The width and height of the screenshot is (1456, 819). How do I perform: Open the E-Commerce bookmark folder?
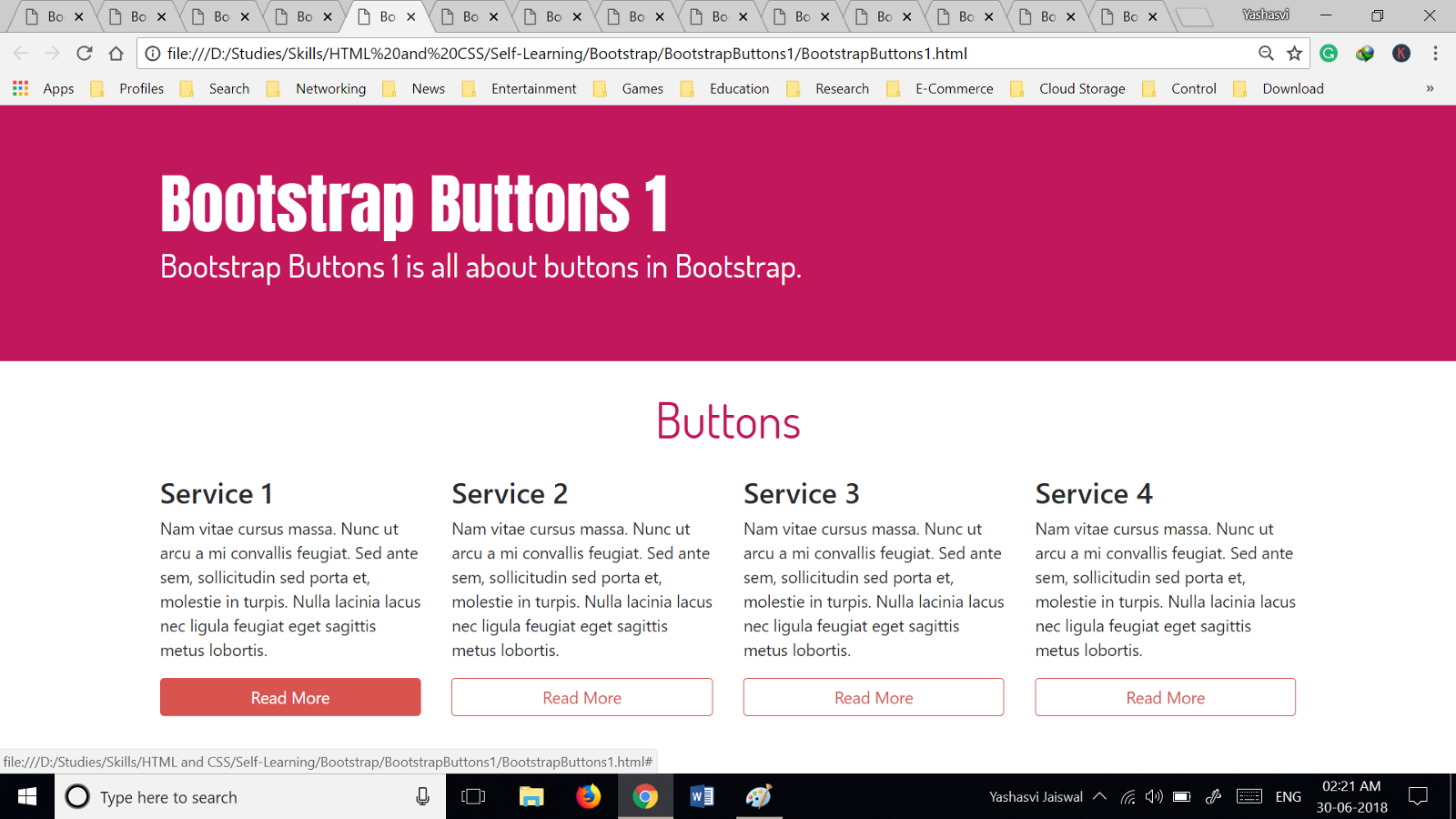pyautogui.click(x=939, y=88)
